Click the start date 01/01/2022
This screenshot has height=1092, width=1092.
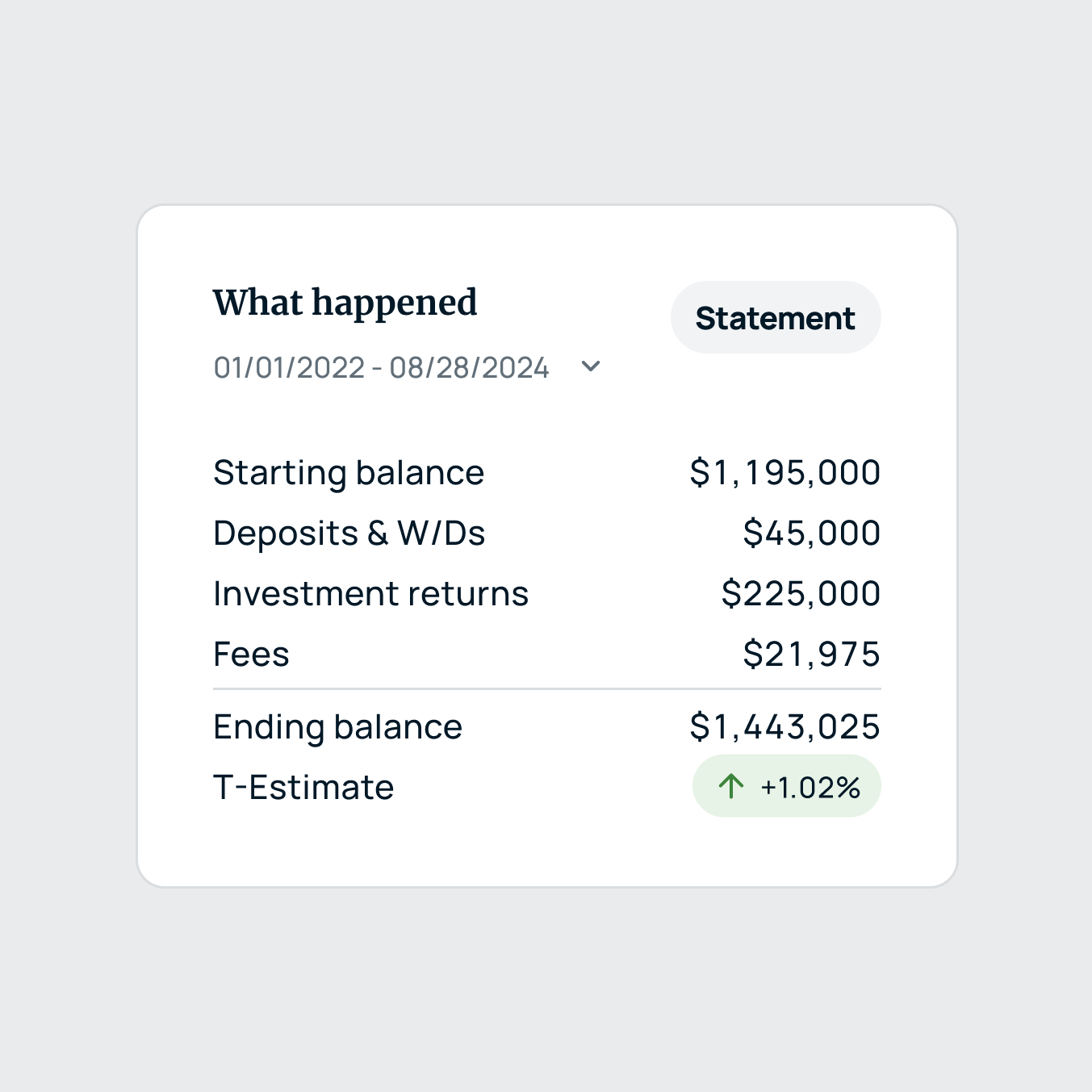(x=289, y=368)
